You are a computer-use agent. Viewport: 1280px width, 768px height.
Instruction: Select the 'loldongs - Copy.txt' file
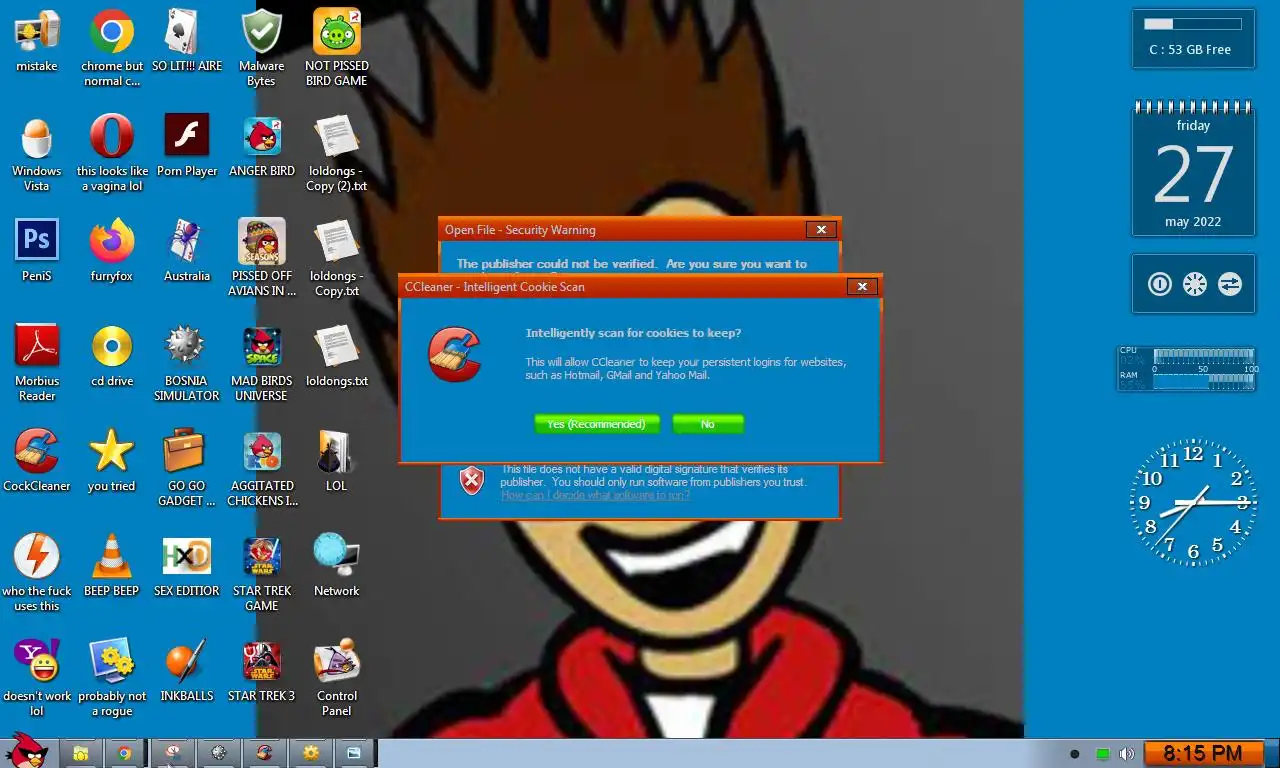pyautogui.click(x=337, y=258)
